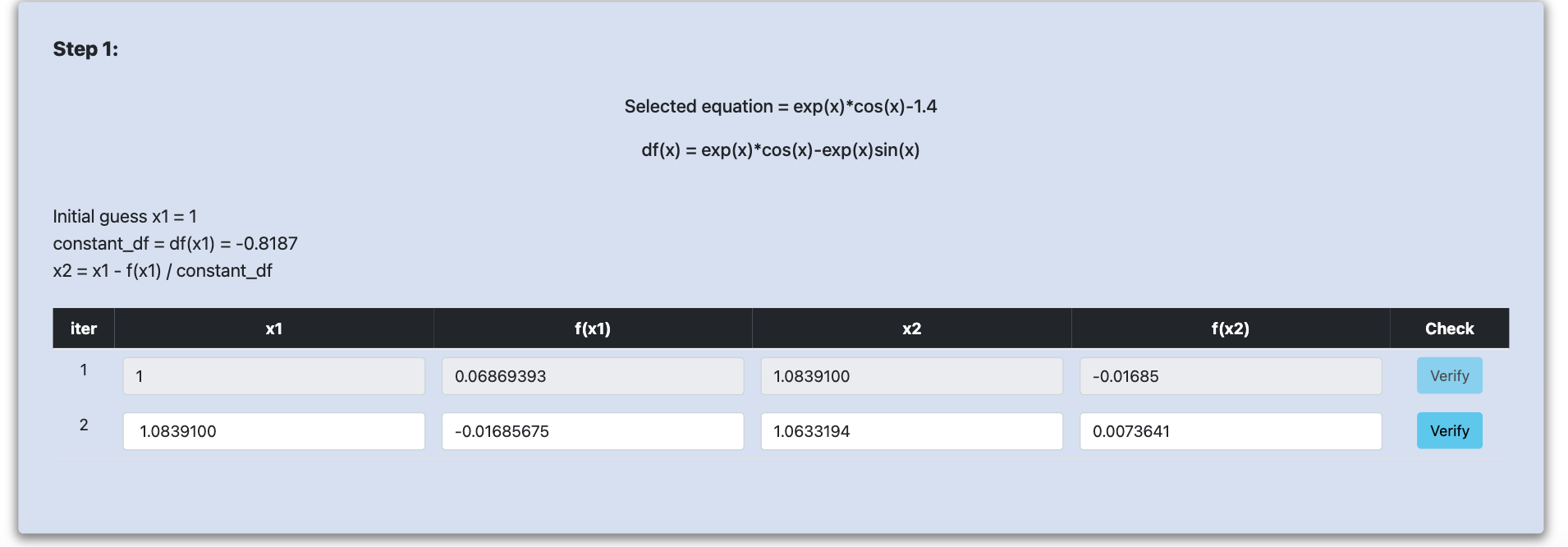The image size is (1568, 547).
Task: Click the disabled Verify button in row 1
Action: coord(1449,375)
